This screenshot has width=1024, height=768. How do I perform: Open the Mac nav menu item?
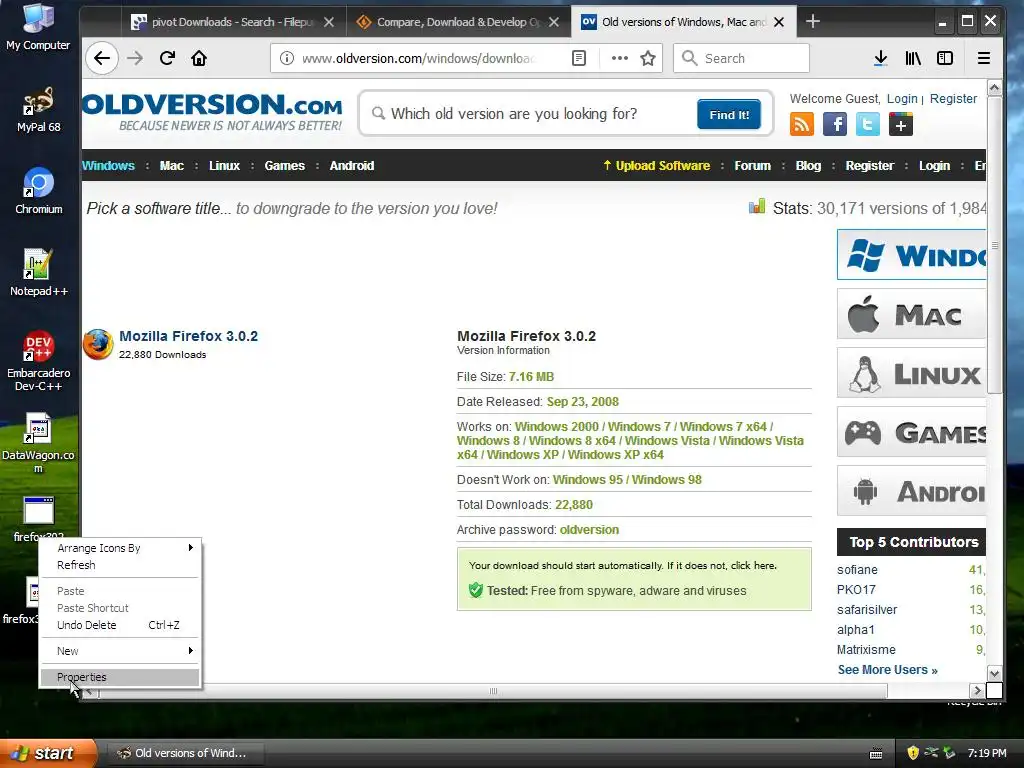[x=172, y=166]
